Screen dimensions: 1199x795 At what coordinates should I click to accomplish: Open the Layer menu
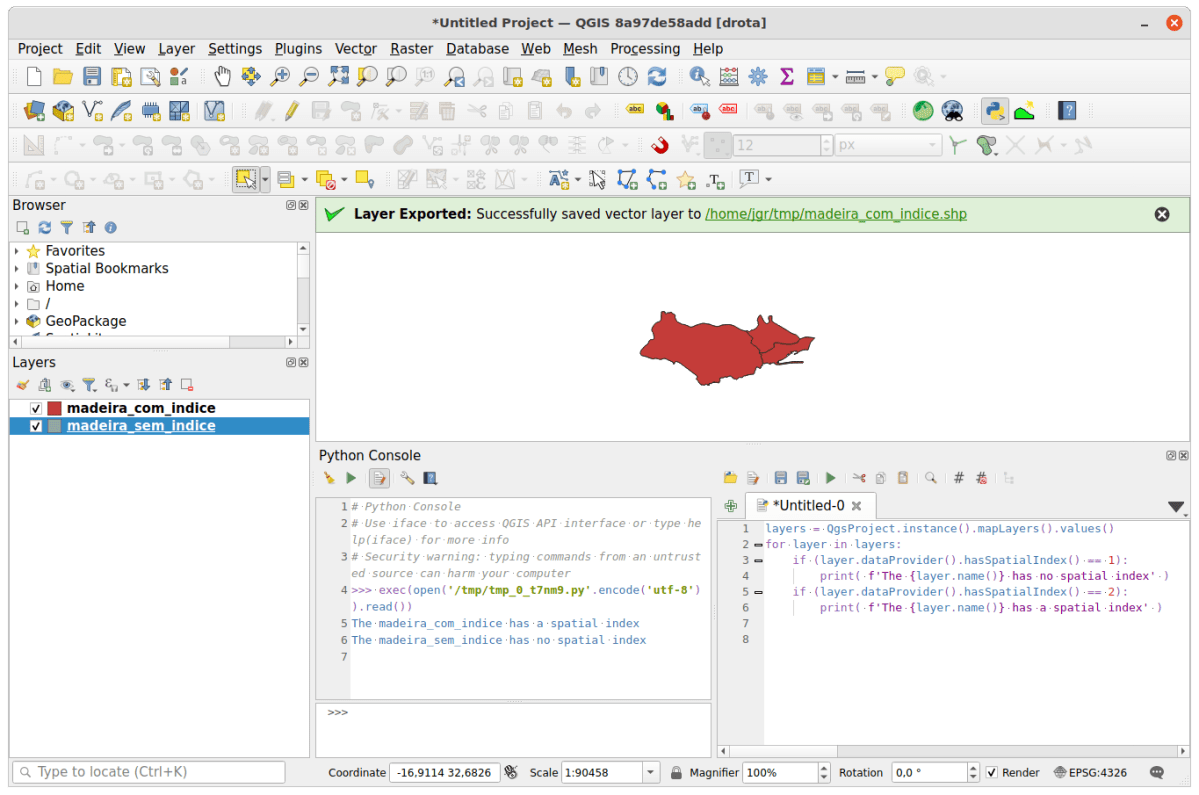click(177, 49)
